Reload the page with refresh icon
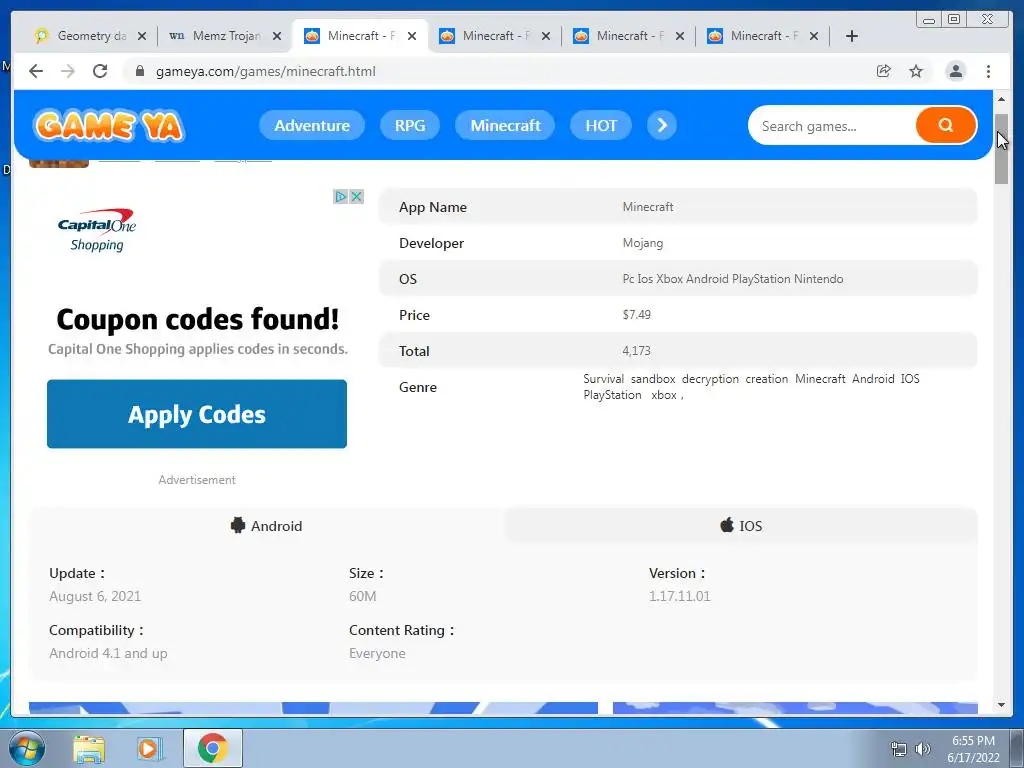1024x768 pixels. 100,71
